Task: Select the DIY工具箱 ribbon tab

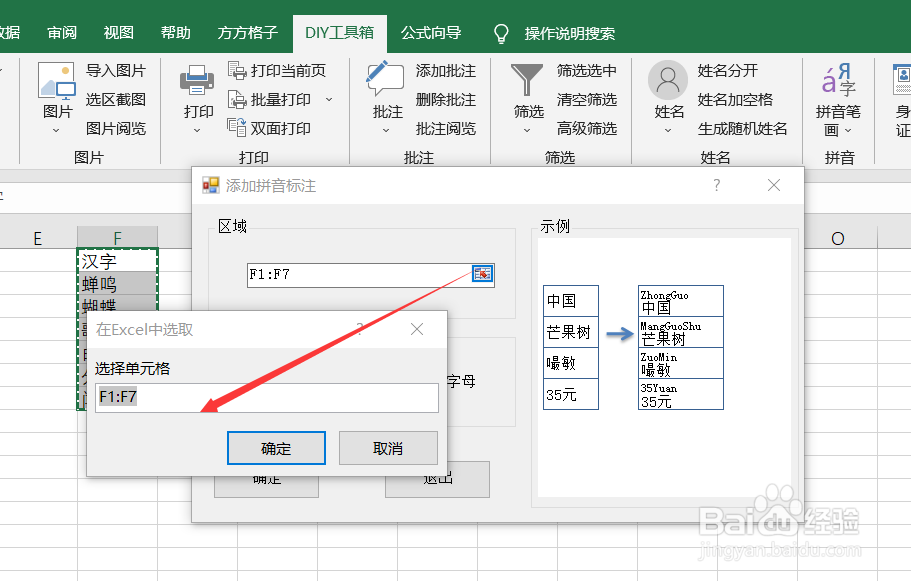Action: 339,32
